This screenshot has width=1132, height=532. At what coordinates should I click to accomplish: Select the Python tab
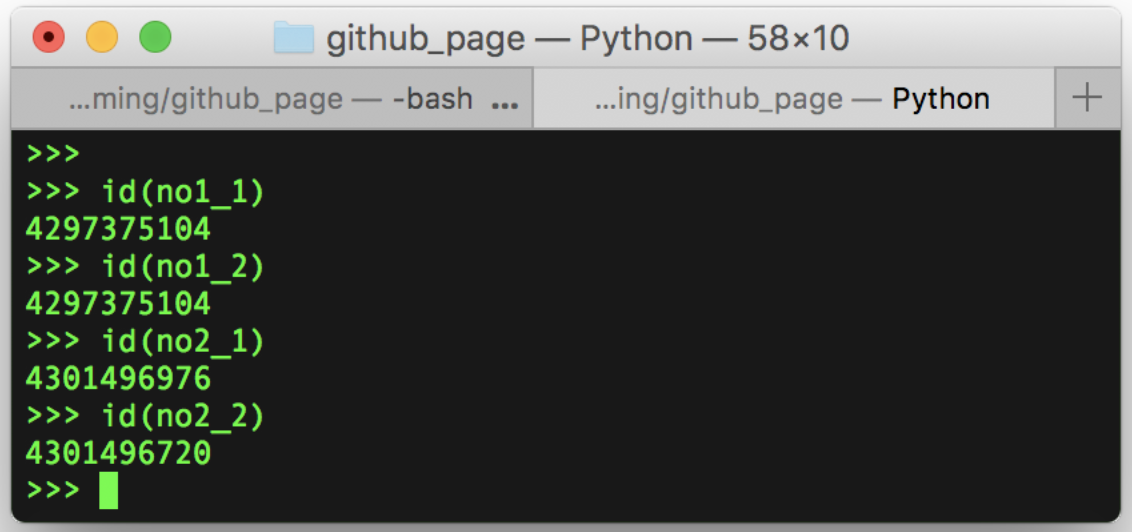click(x=794, y=99)
